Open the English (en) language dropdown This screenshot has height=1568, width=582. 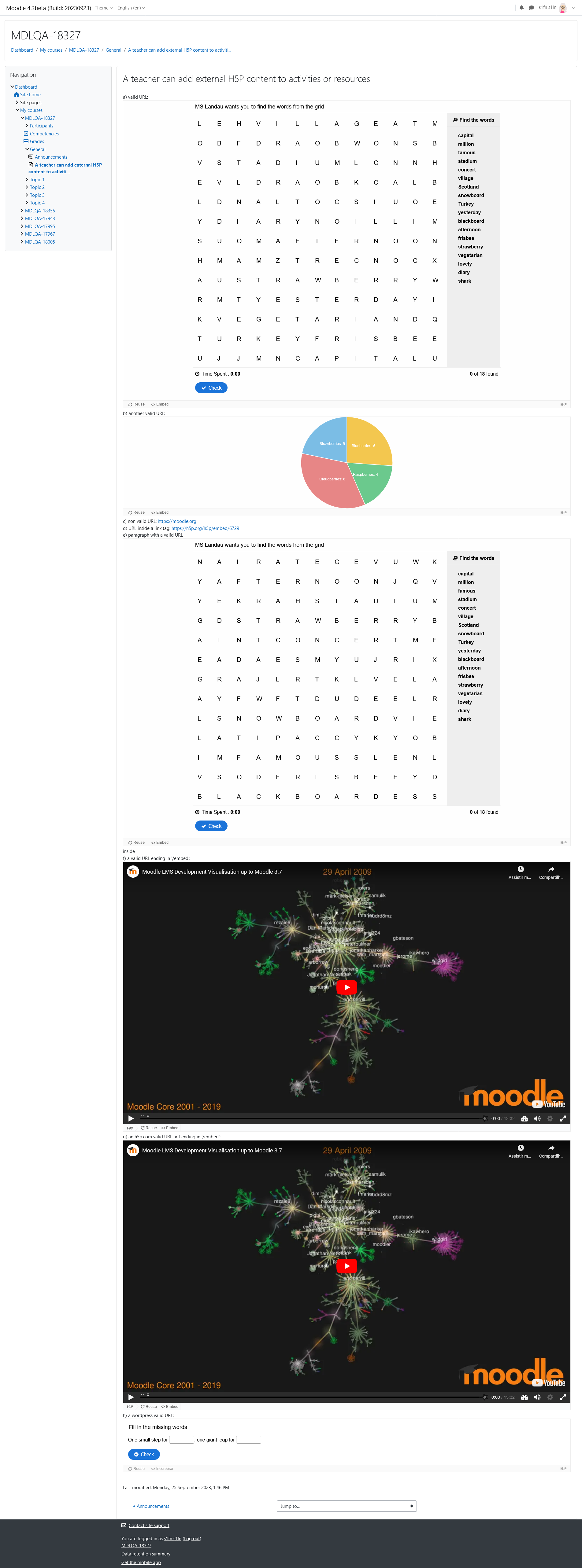(x=131, y=8)
